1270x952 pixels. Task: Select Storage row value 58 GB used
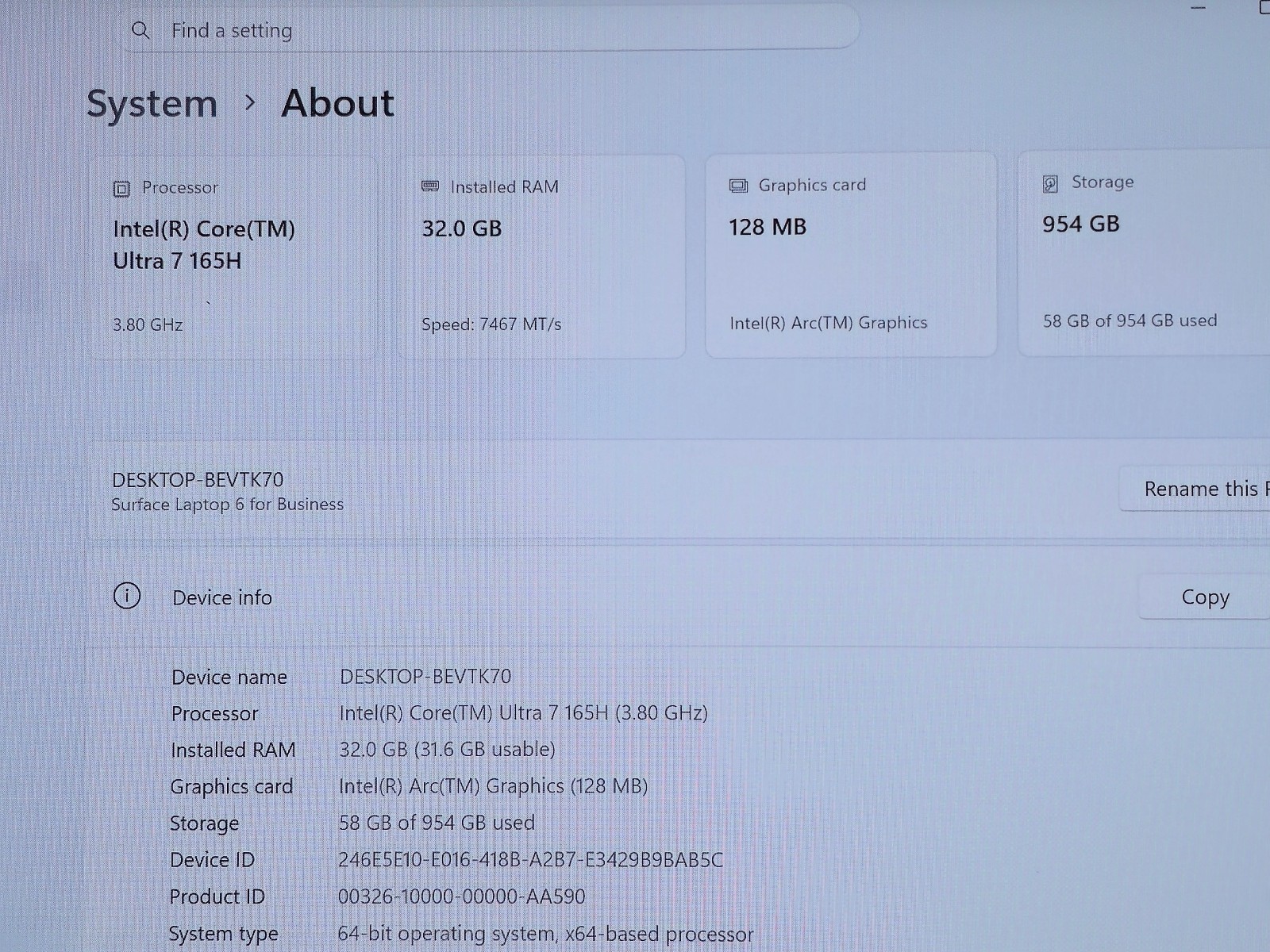[437, 823]
